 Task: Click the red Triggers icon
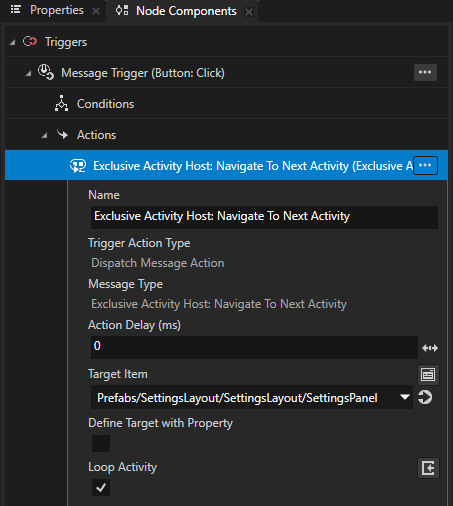point(30,42)
